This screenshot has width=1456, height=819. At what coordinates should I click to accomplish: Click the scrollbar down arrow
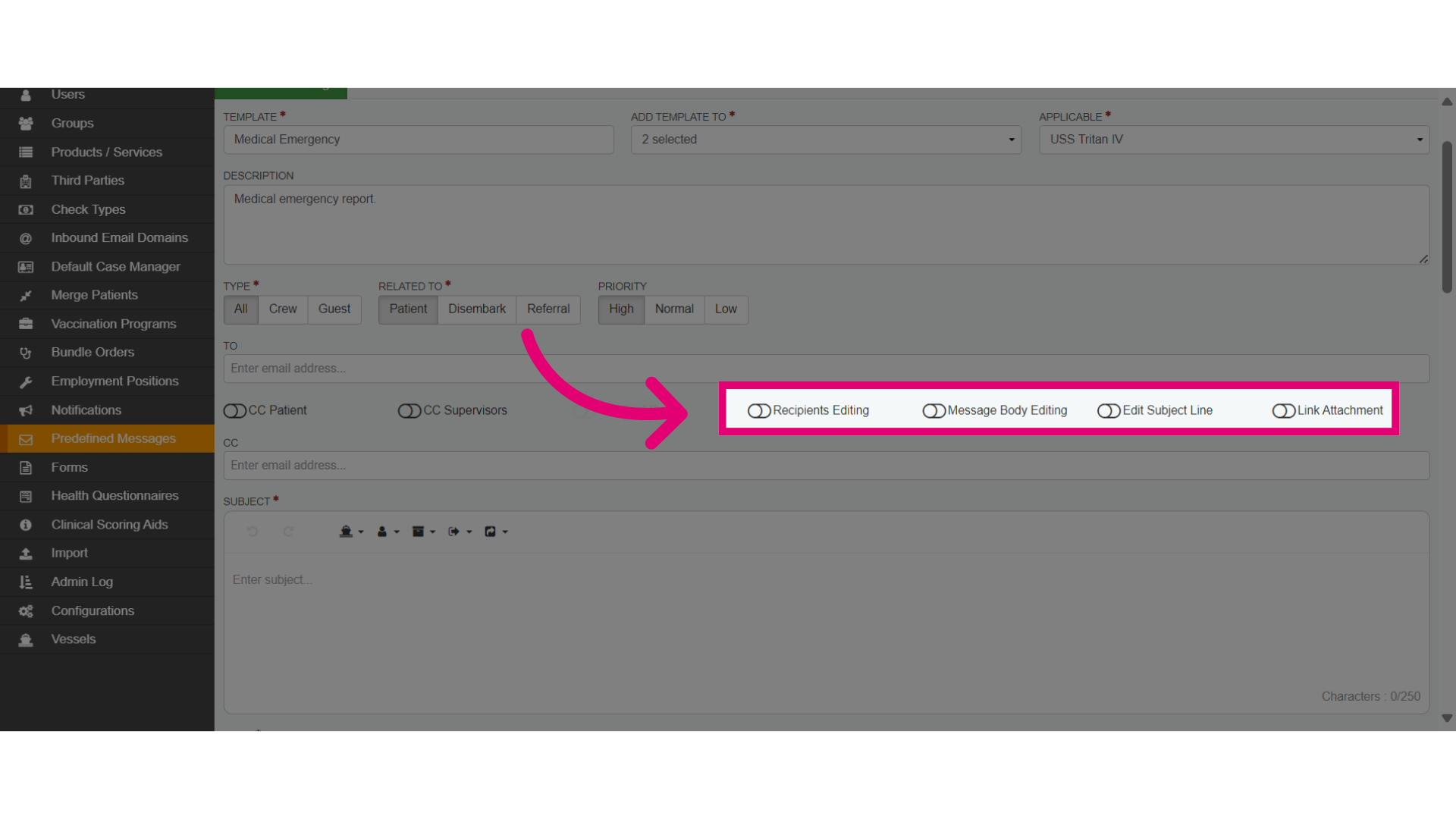pos(1447,718)
